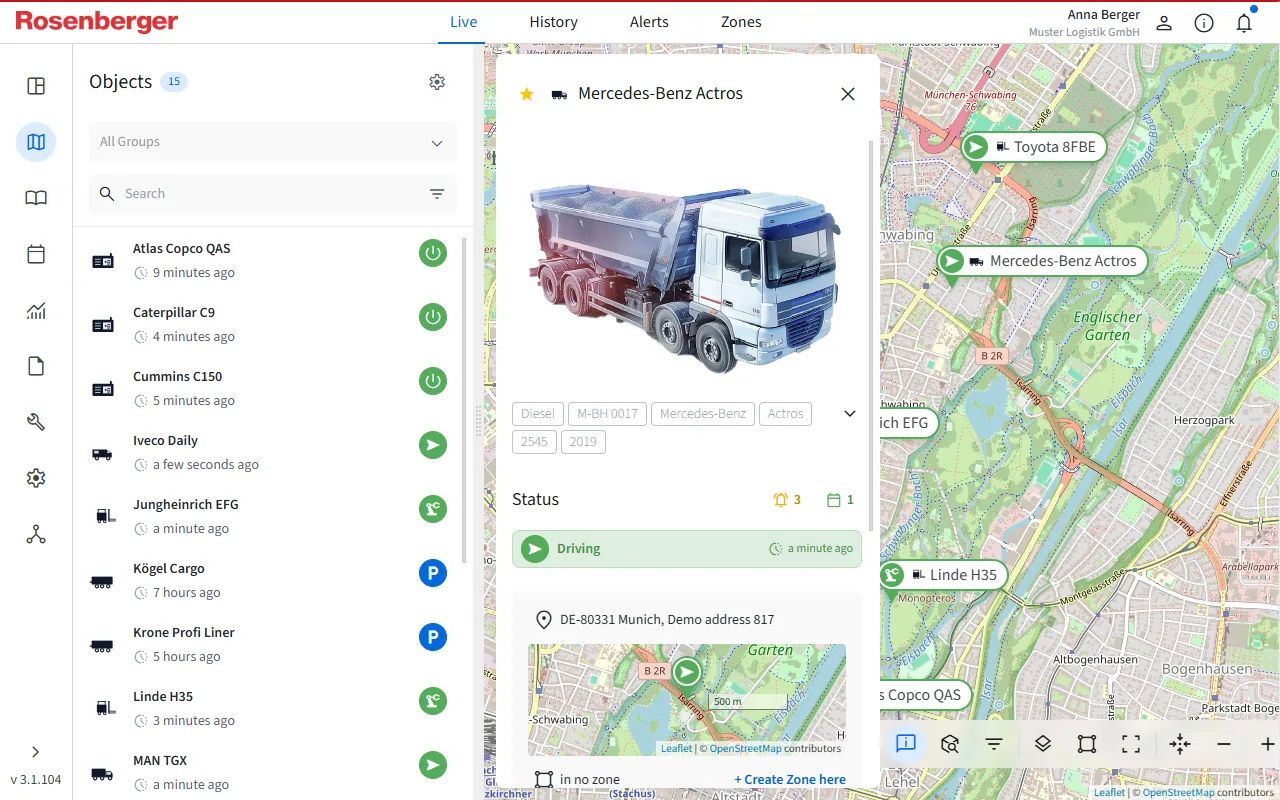
Task: Click the Driving status bar
Action: (687, 549)
